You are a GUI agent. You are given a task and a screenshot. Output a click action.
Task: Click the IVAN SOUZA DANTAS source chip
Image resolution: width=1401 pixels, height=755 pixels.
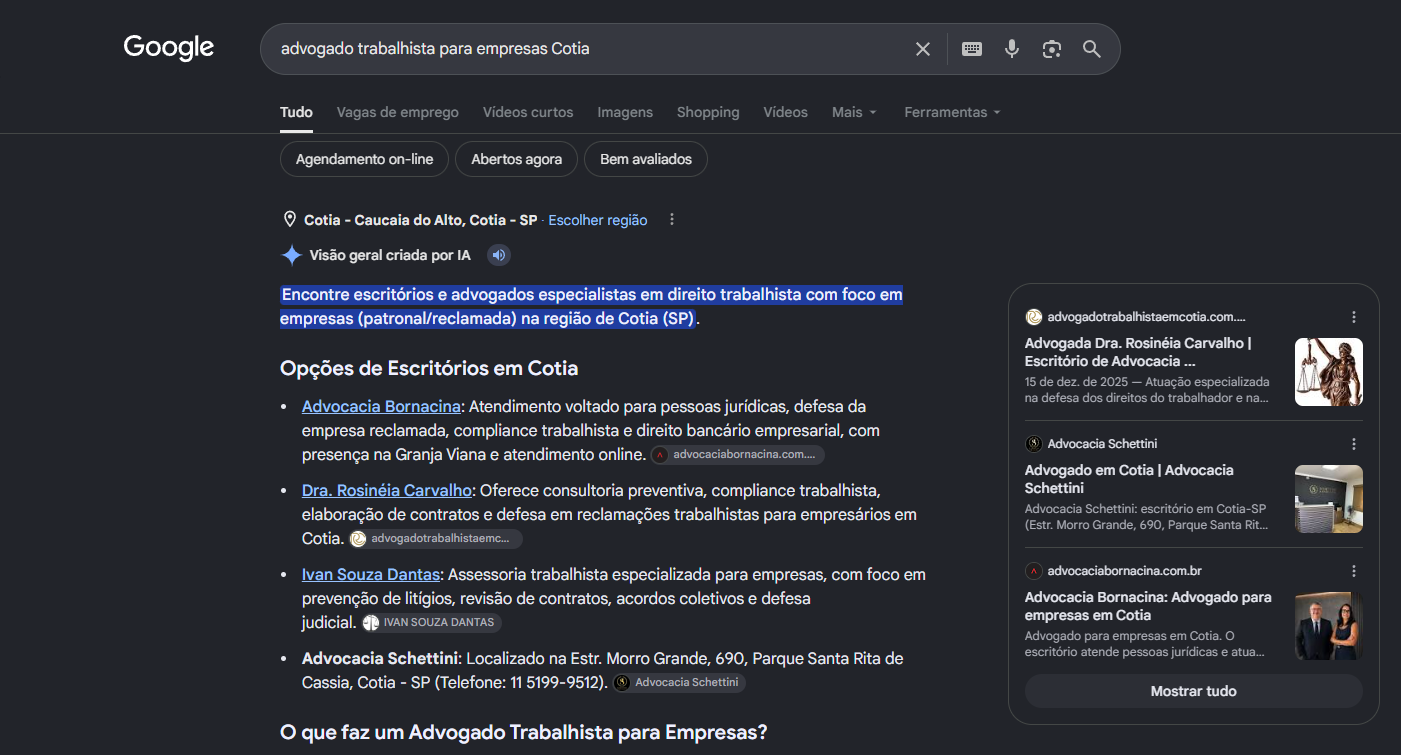click(430, 622)
